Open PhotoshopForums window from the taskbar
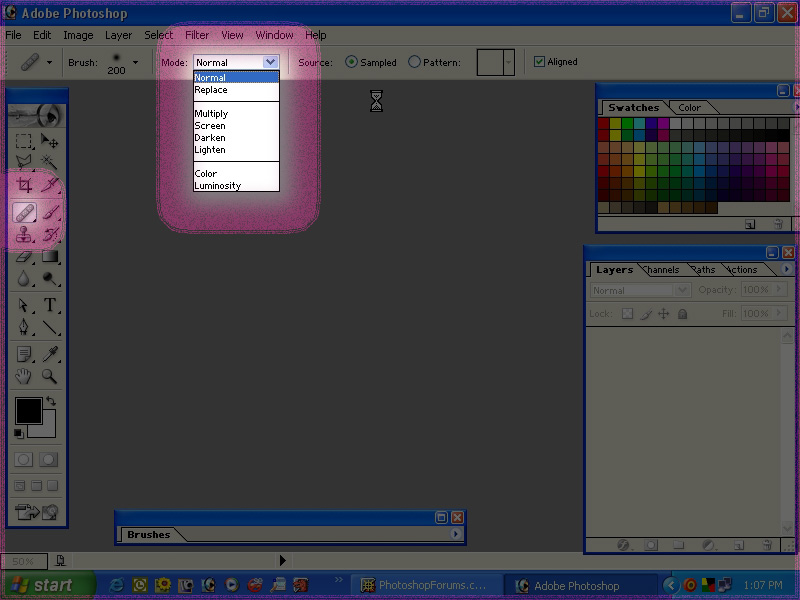This screenshot has width=800, height=600. click(x=424, y=585)
